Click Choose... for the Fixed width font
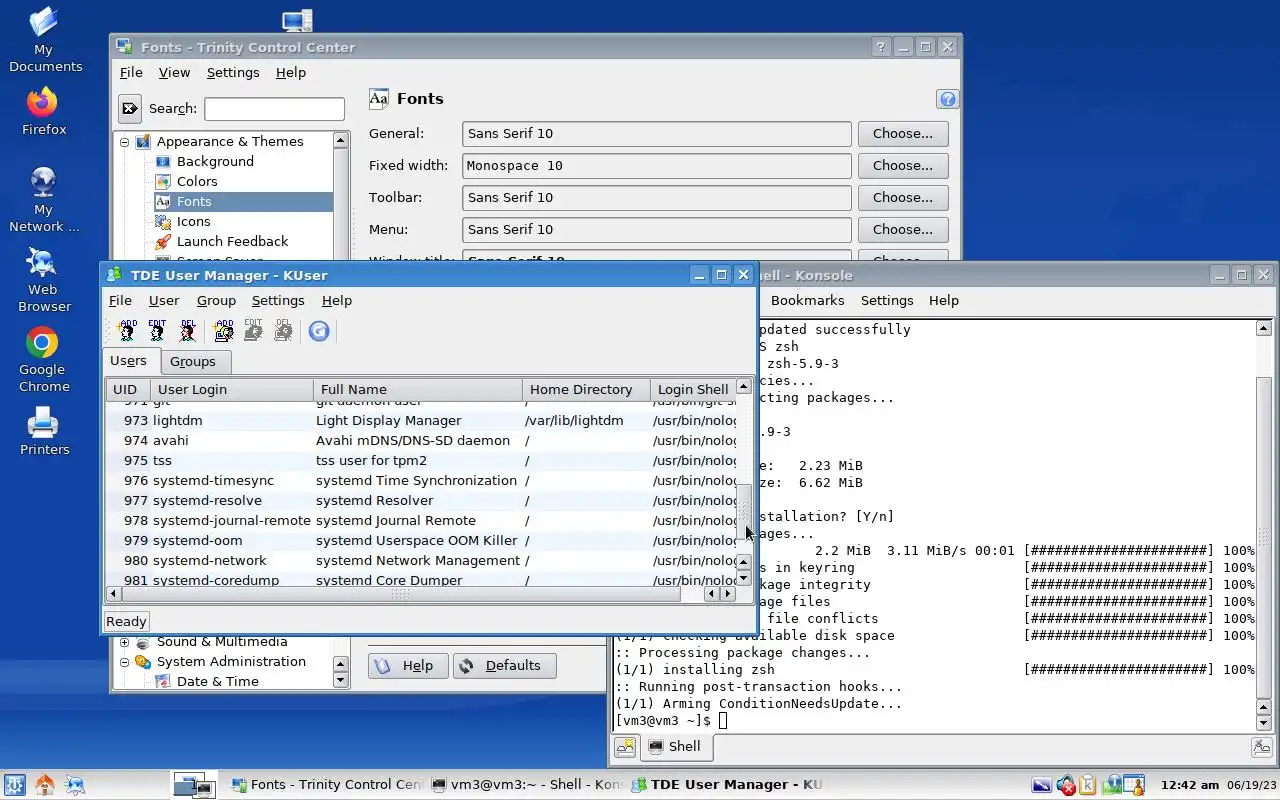1280x800 pixels. pyautogui.click(x=903, y=165)
